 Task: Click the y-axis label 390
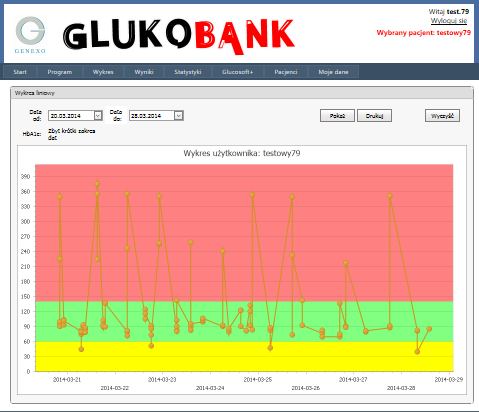pyautogui.click(x=26, y=177)
